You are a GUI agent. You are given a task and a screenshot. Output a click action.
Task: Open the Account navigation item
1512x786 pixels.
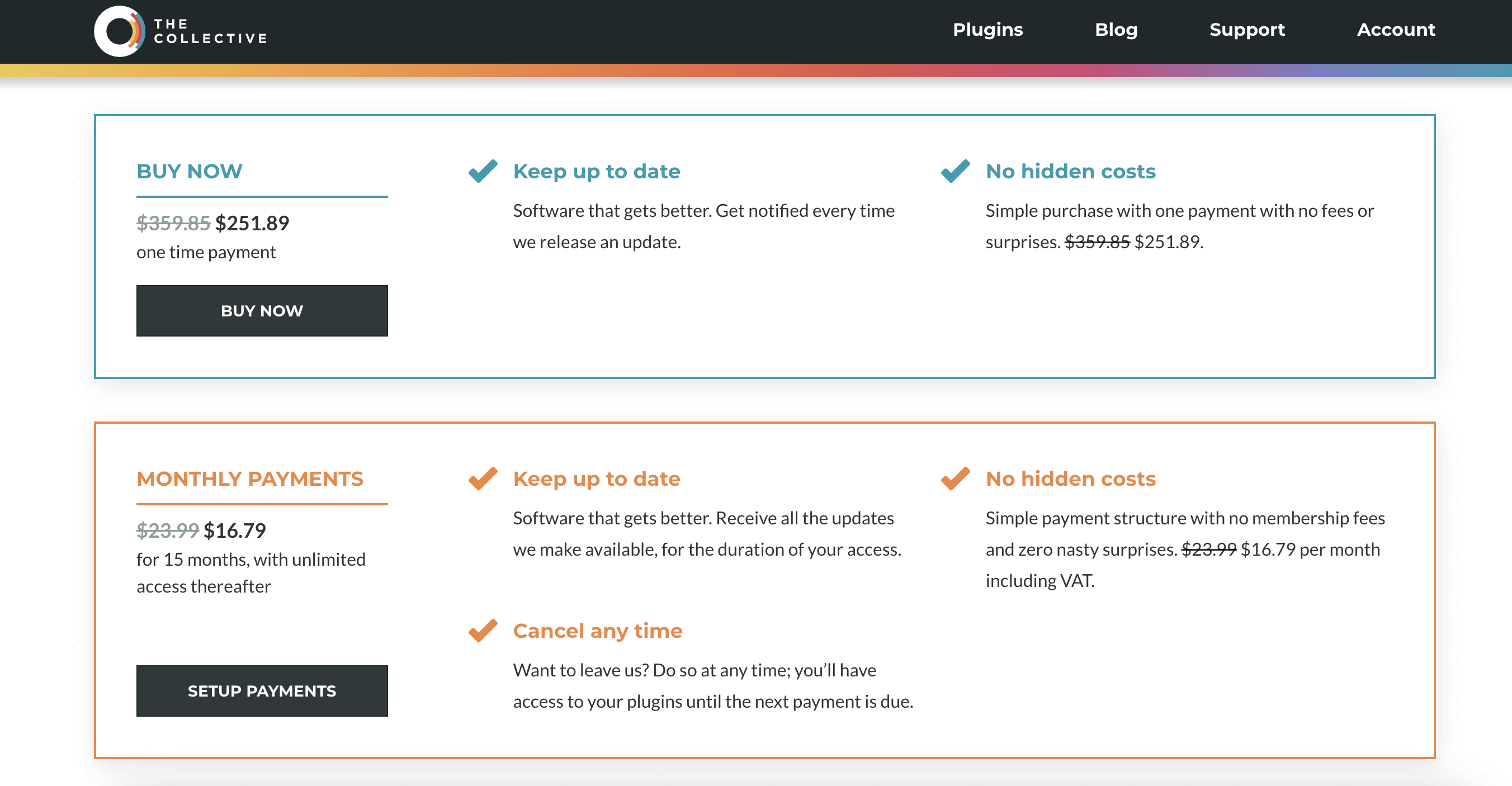[1396, 30]
